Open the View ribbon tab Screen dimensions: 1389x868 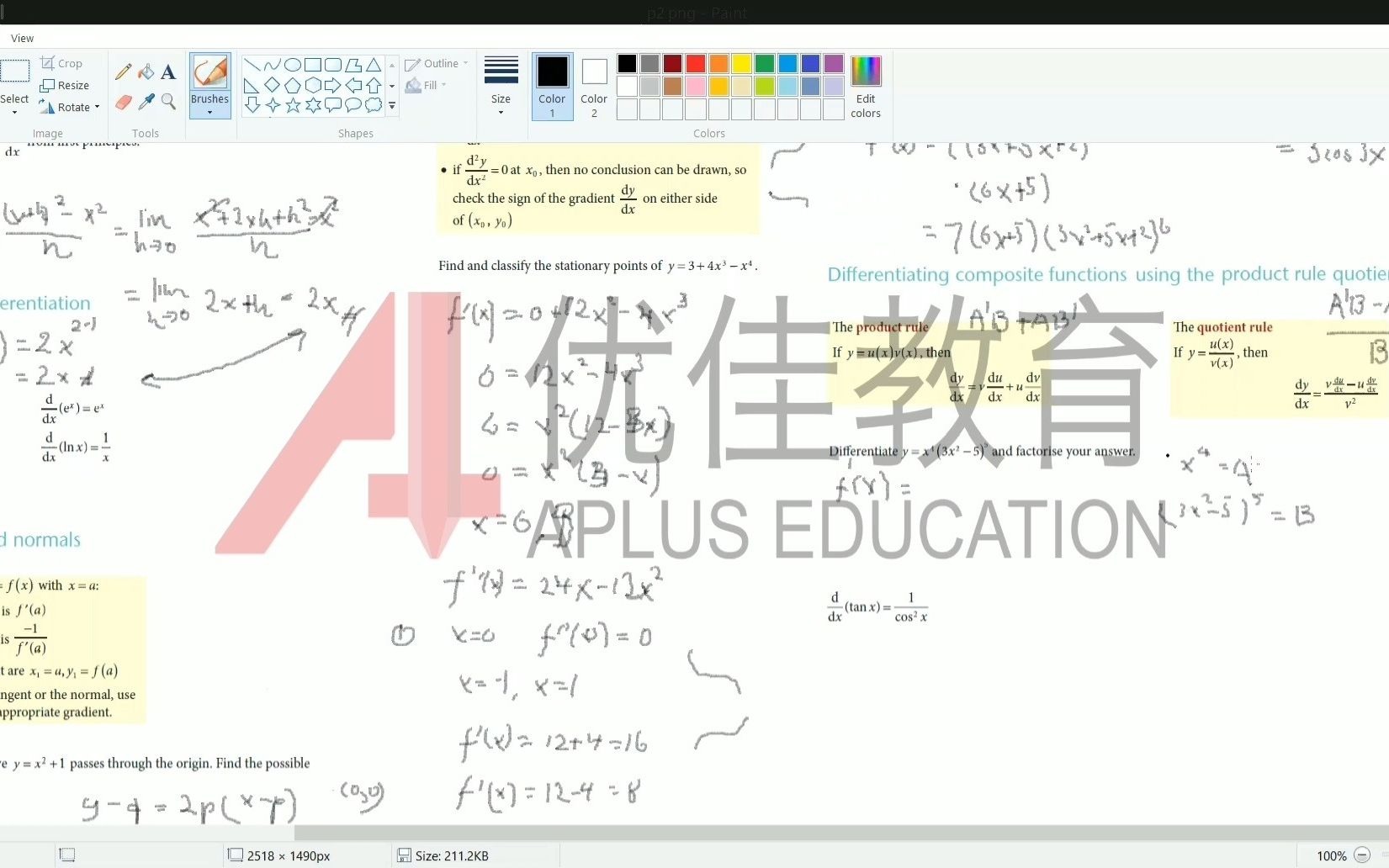22,38
